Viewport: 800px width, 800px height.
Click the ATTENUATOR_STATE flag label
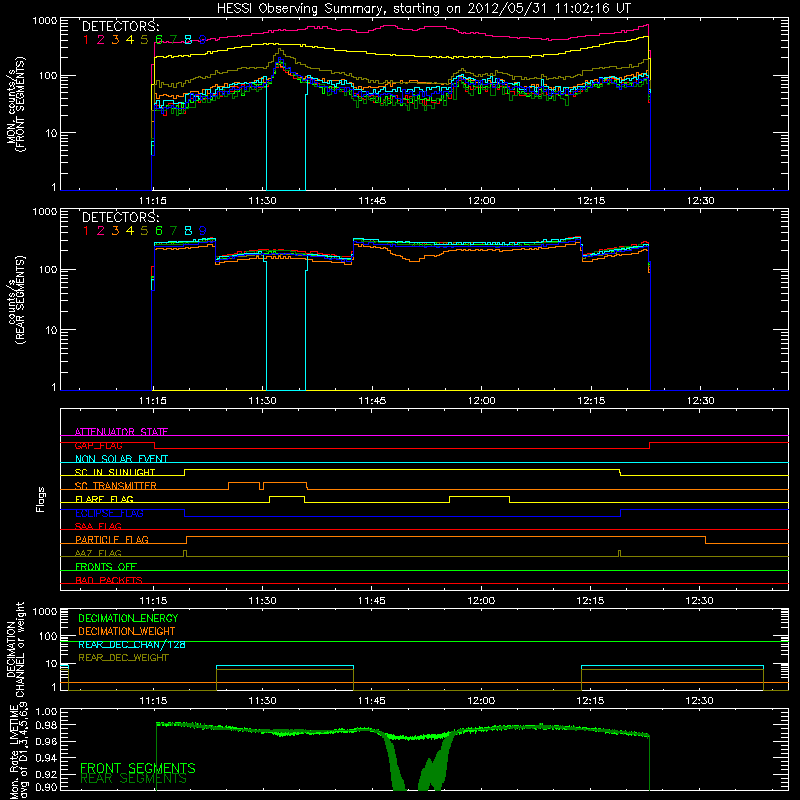coord(121,432)
